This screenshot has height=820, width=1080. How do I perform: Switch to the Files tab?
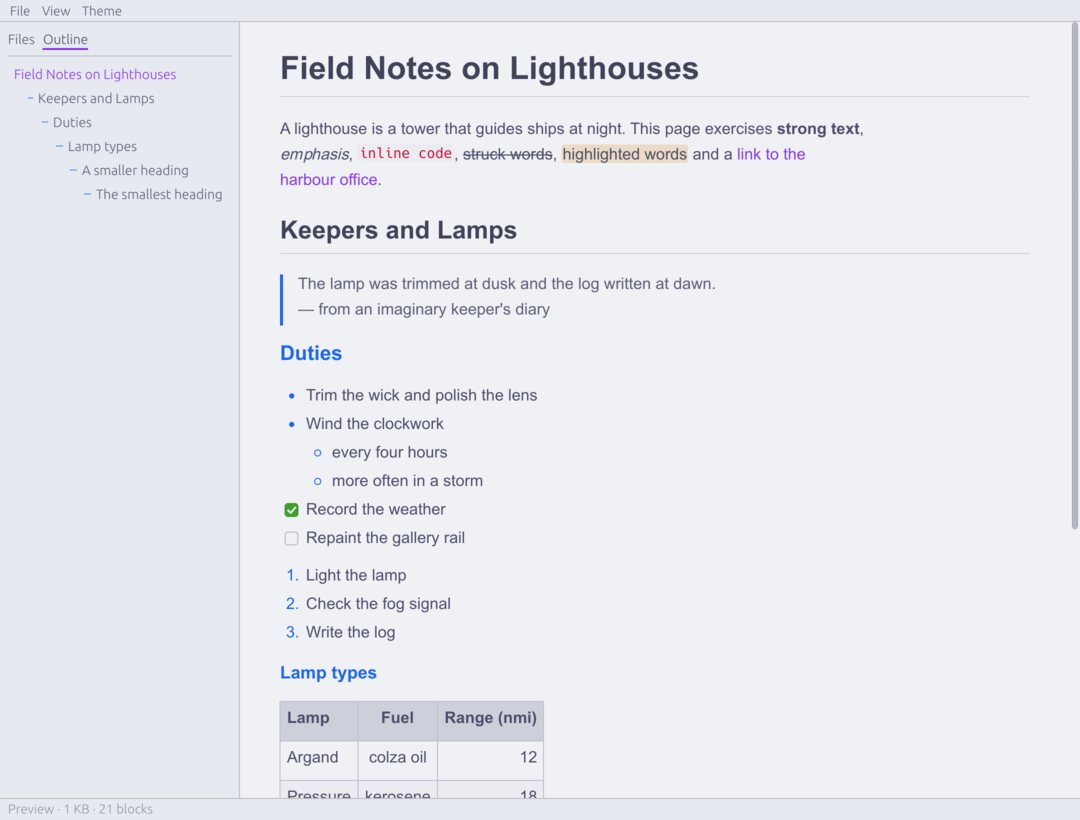[21, 39]
